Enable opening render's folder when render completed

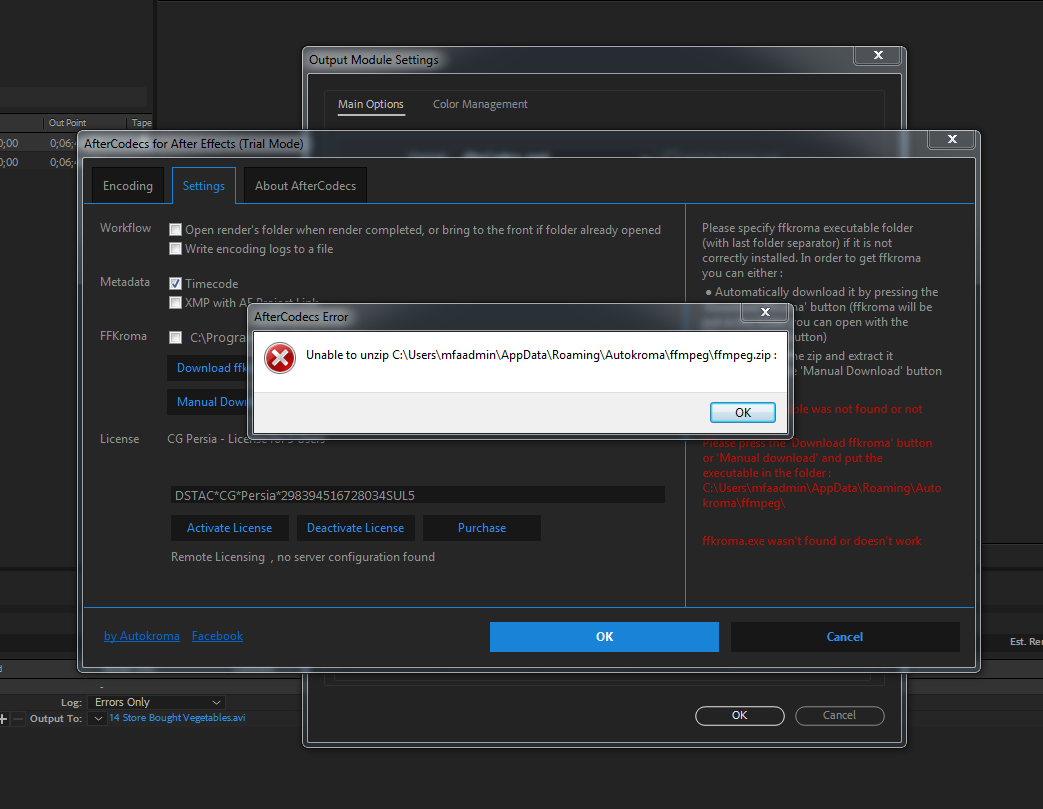(176, 230)
